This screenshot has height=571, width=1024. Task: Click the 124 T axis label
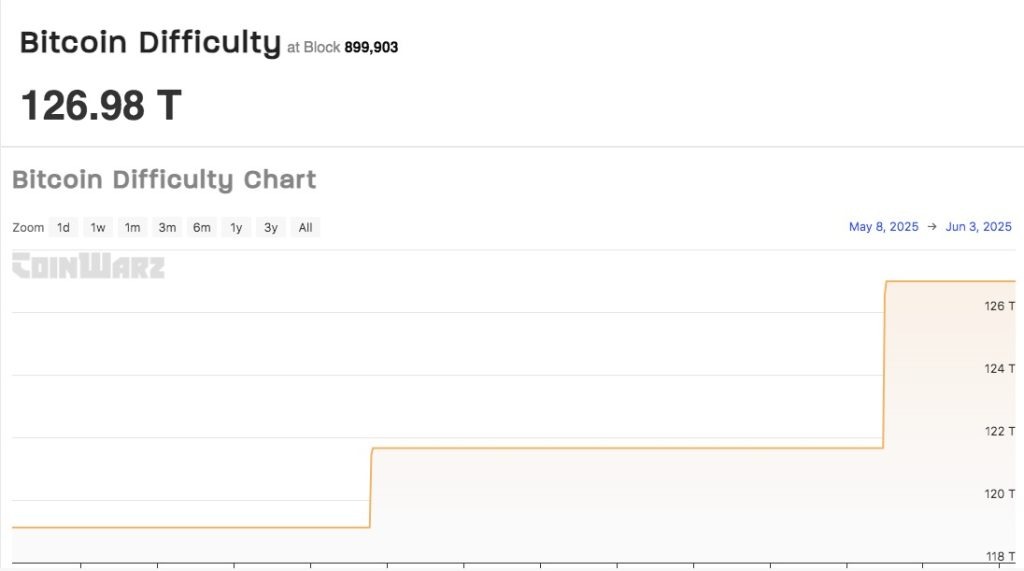(999, 368)
